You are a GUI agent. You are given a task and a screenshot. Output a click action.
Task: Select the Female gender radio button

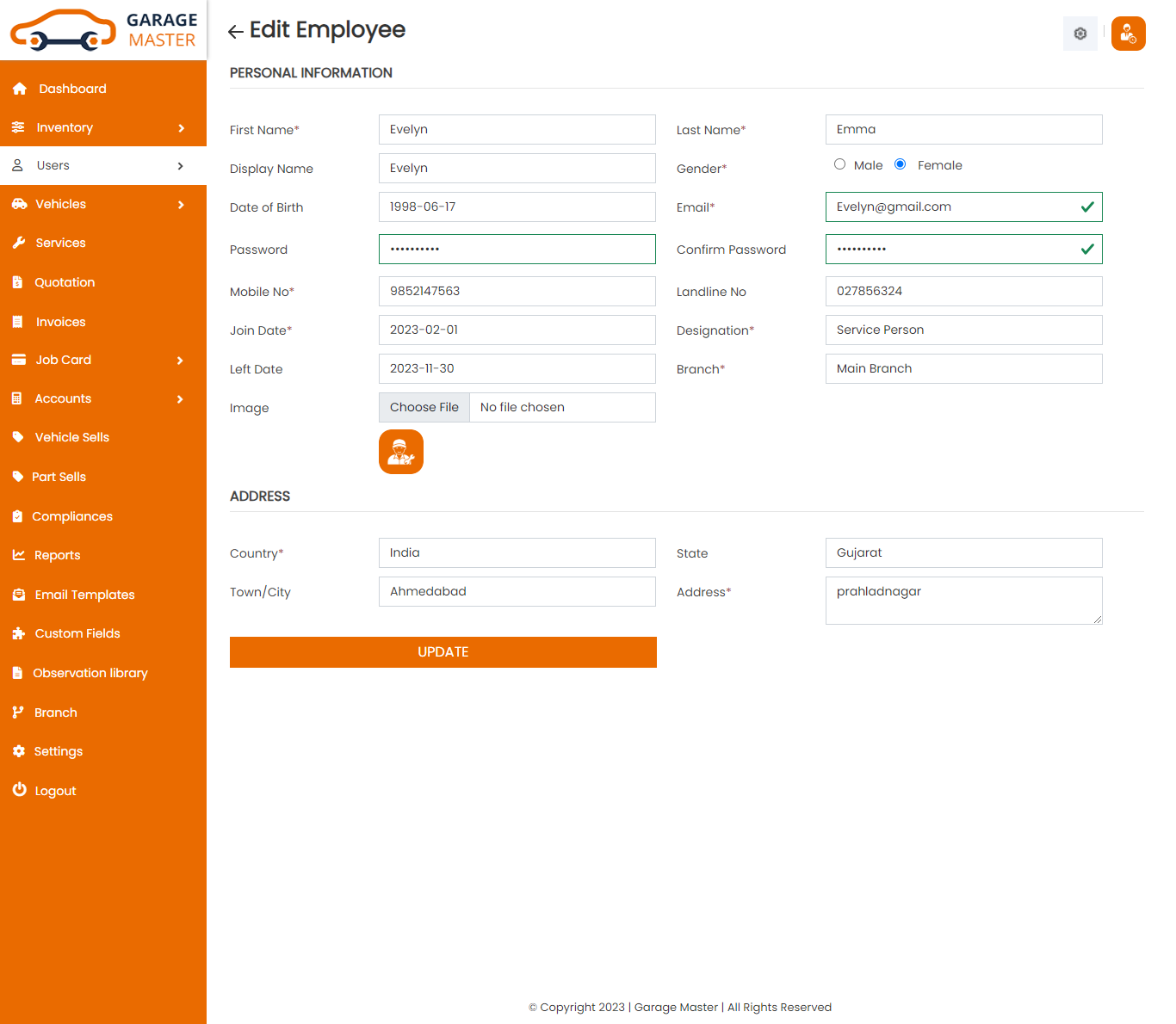click(x=900, y=164)
